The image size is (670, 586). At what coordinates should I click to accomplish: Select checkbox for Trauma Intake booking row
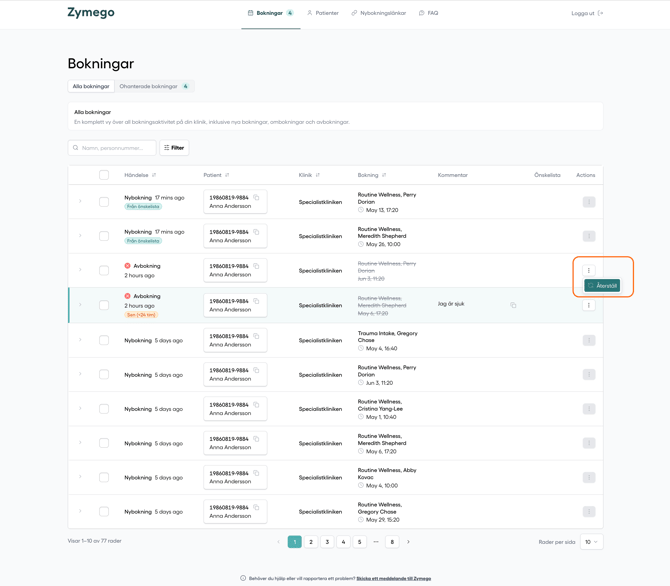point(104,340)
